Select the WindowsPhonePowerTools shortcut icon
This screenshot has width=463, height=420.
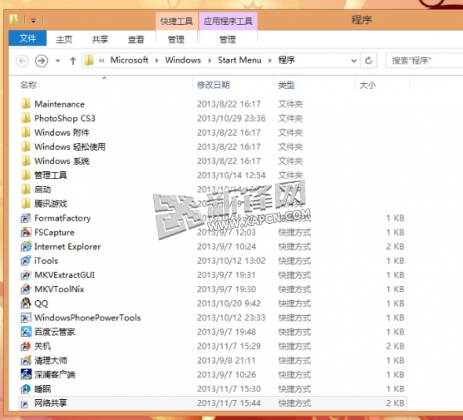click(26, 318)
